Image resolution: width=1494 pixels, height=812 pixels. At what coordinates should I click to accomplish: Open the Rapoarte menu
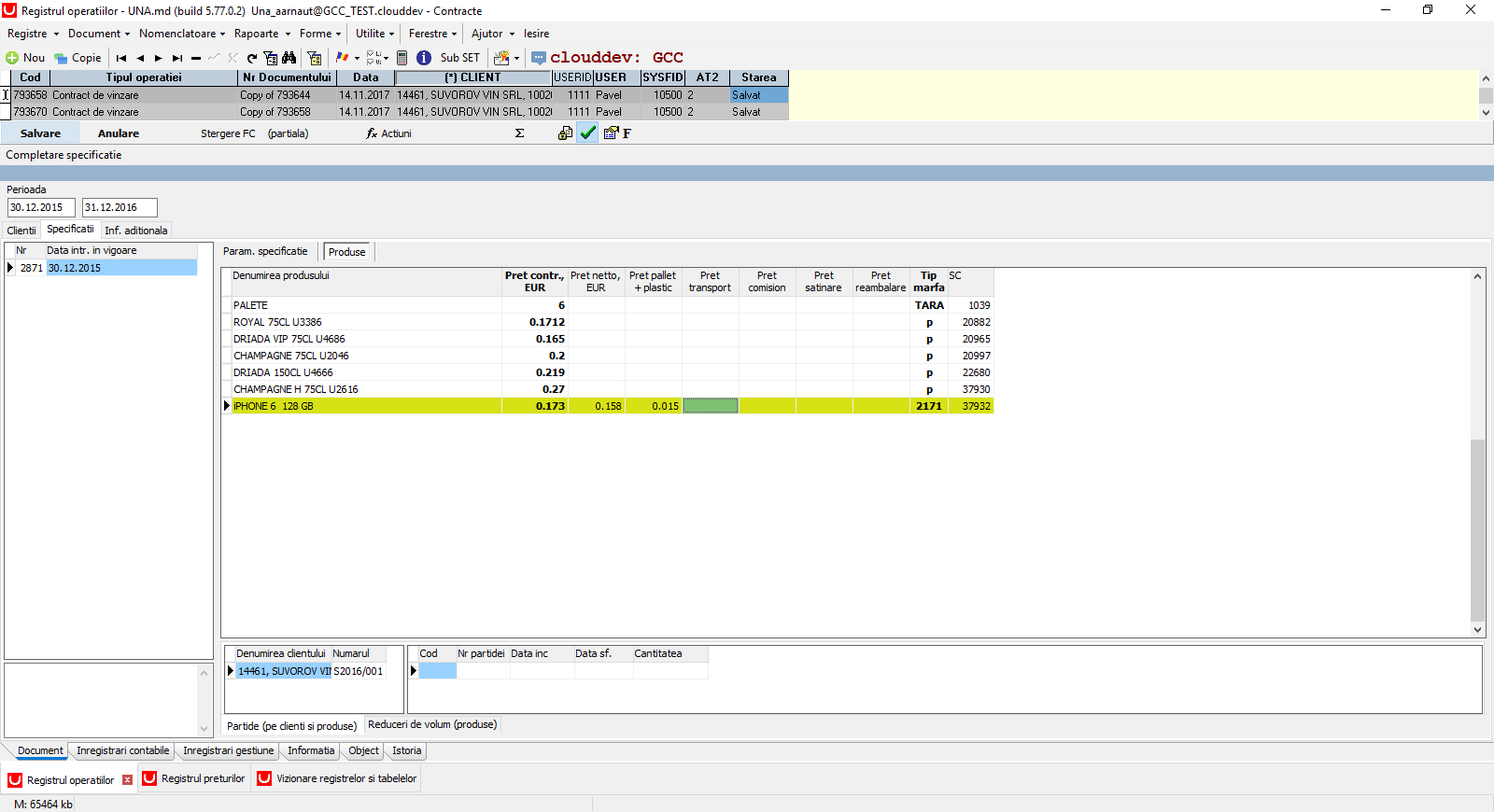[261, 34]
